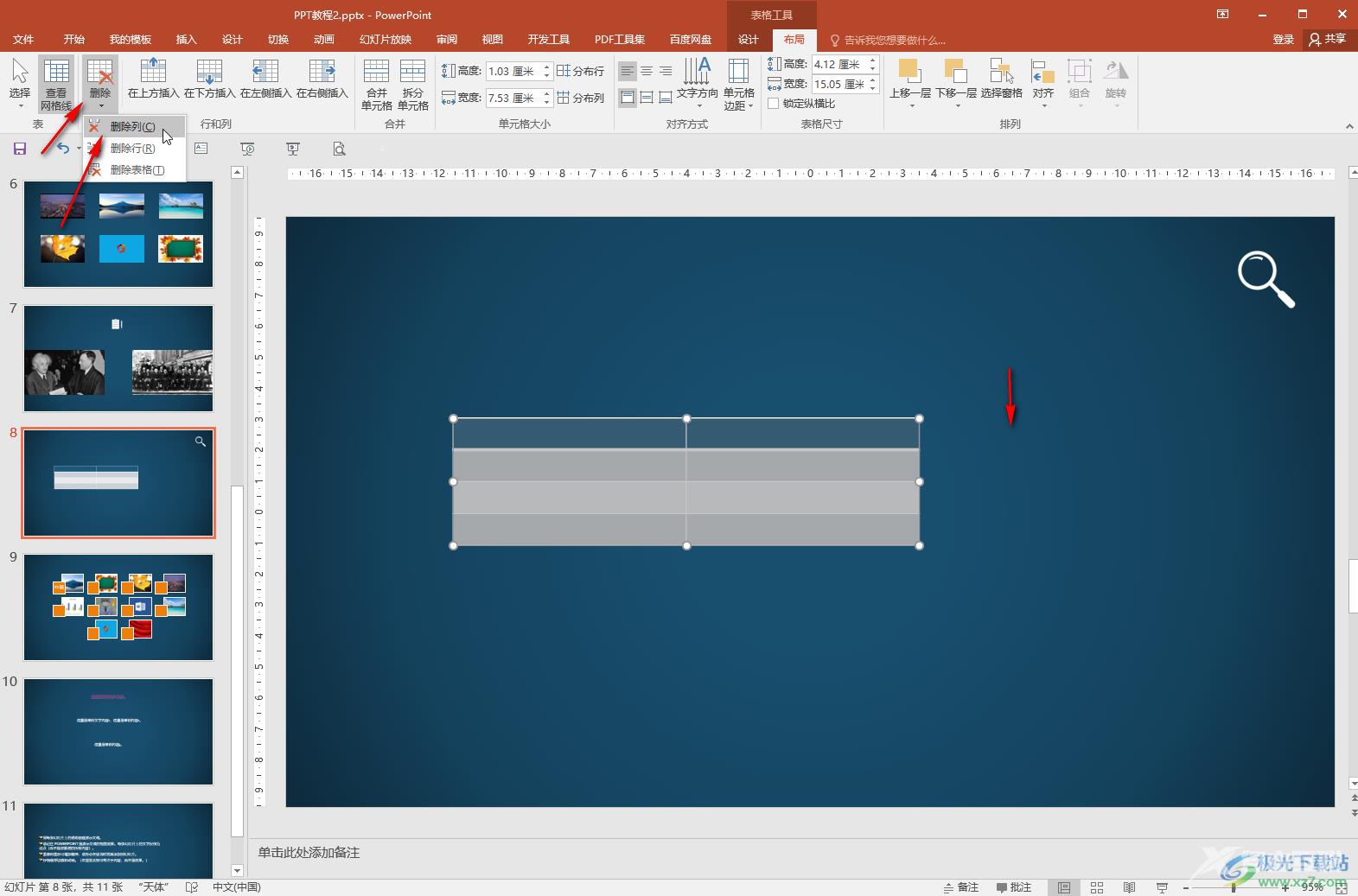The width and height of the screenshot is (1358, 896).
Task: Select slide 6 thumbnail
Action: point(118,234)
